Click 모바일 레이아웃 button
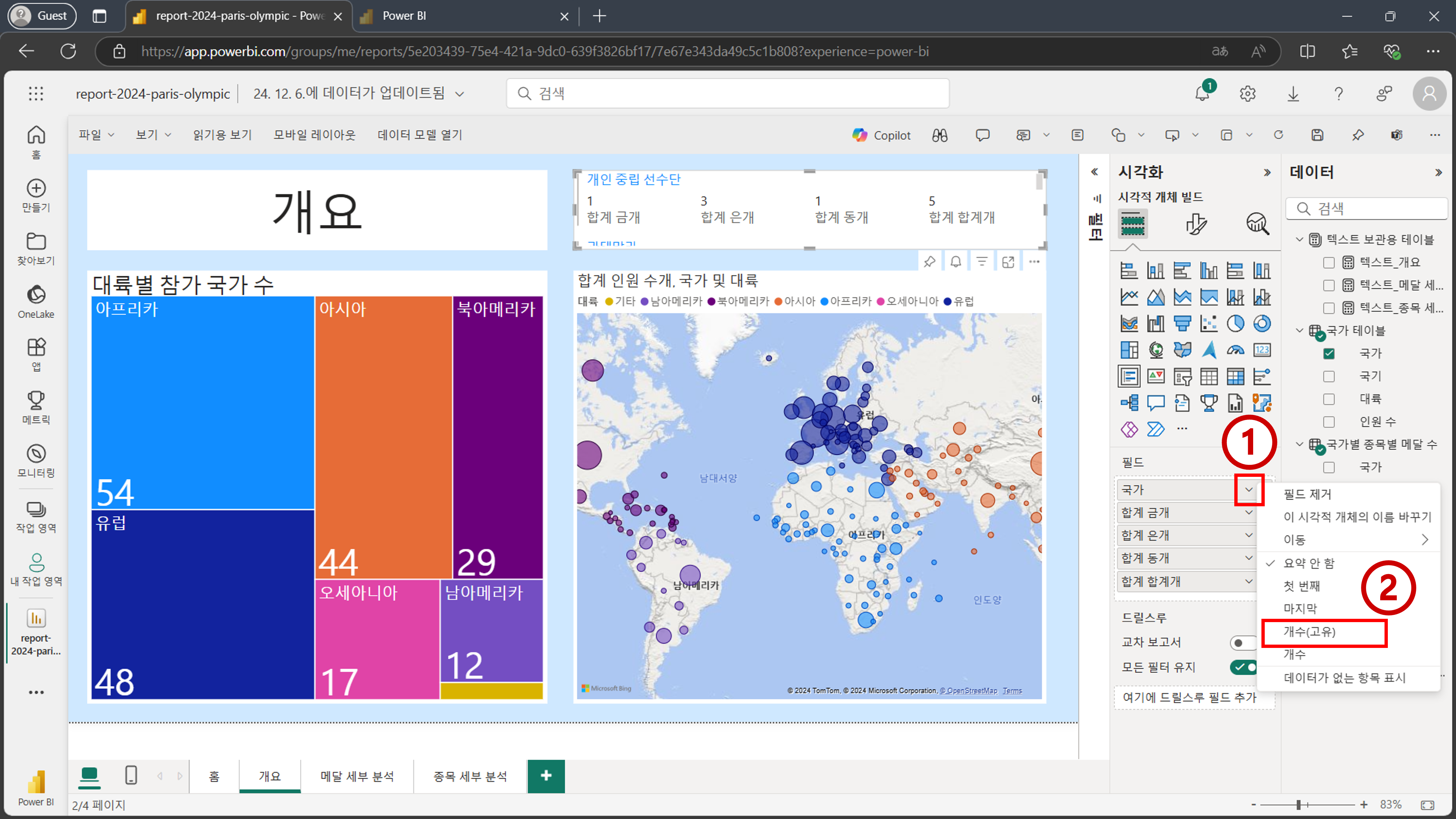Image resolution: width=1456 pixels, height=819 pixels. coord(314,135)
